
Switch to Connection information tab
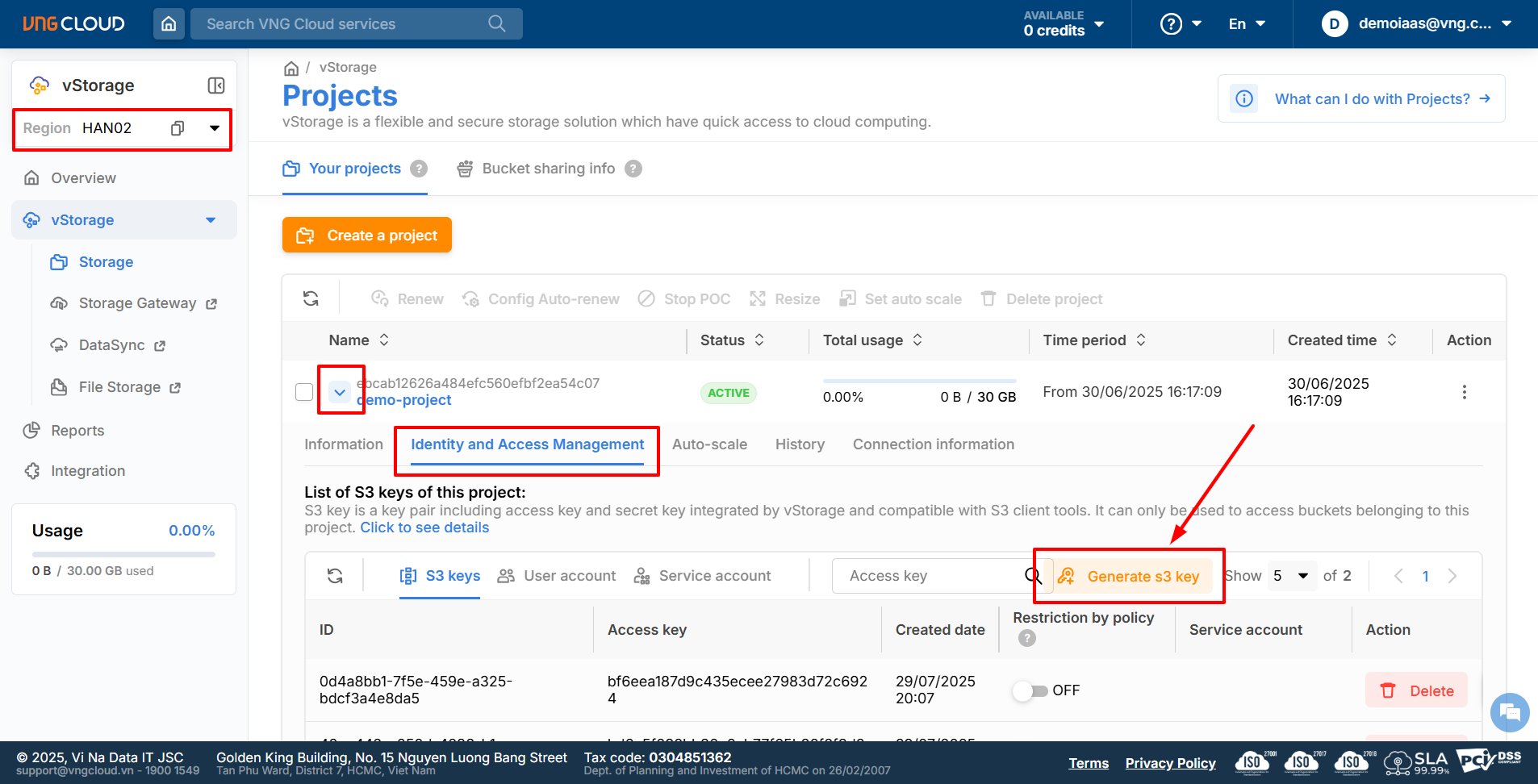[x=933, y=444]
